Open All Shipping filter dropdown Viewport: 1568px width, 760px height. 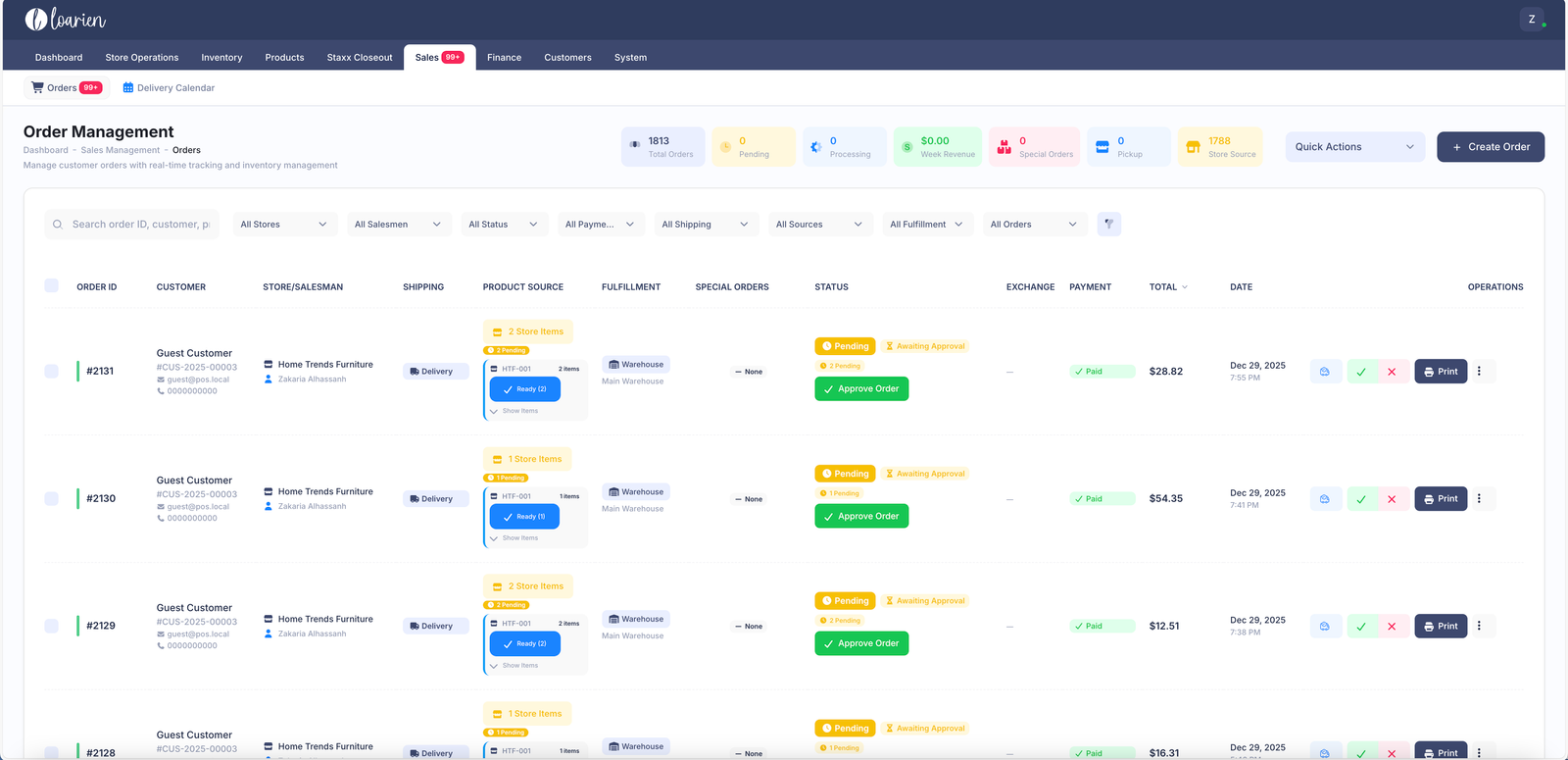(707, 225)
